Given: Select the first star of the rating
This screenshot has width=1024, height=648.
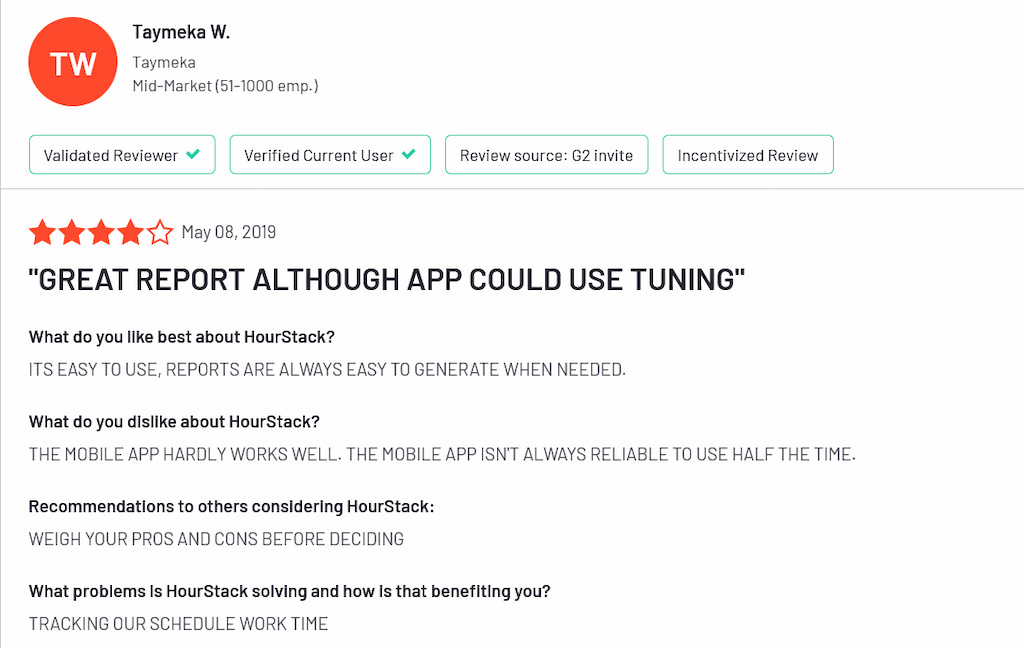Looking at the screenshot, I should (42, 232).
